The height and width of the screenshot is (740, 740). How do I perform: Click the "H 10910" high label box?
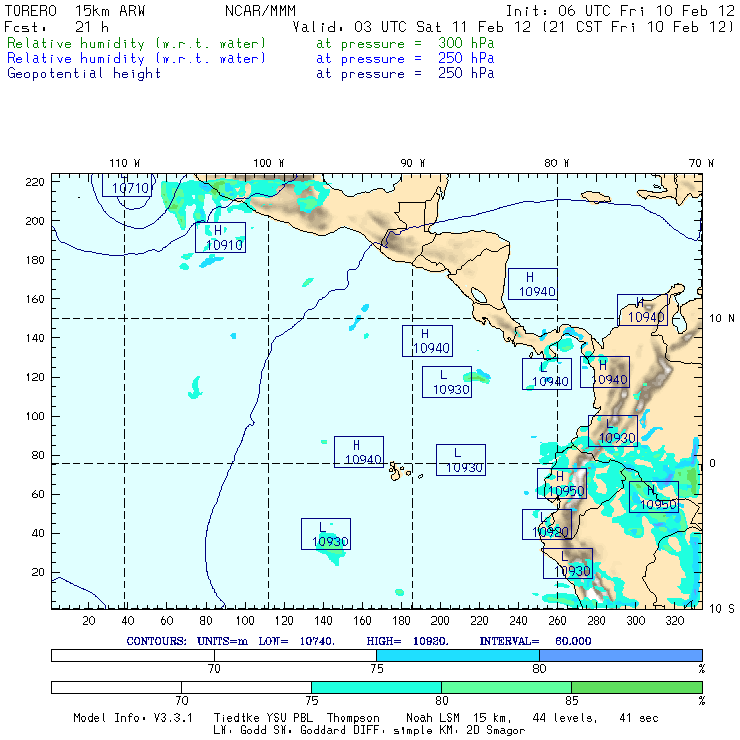220,237
